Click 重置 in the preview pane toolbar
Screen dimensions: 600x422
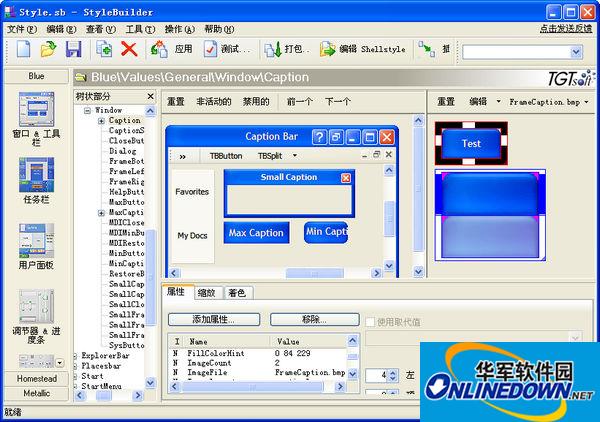click(x=176, y=102)
